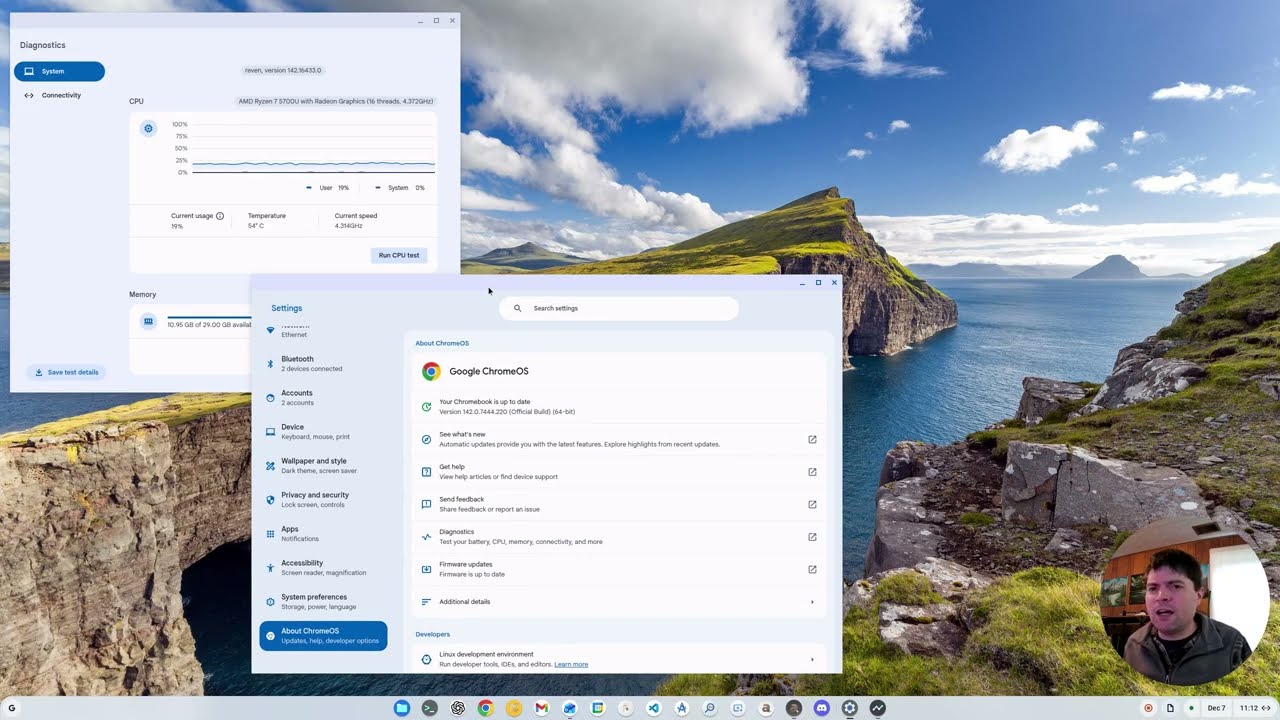Click the Google ChromeOS logo
This screenshot has width=1280, height=720.
coord(431,371)
